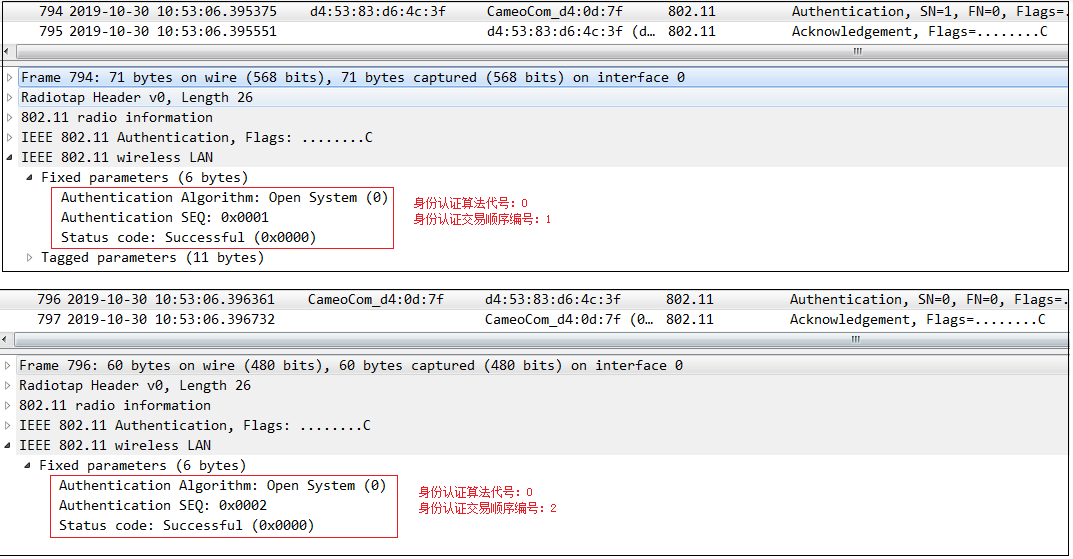The width and height of the screenshot is (1073, 559).
Task: Click 802.11 protocol cell of packet 795
Action: [692, 31]
